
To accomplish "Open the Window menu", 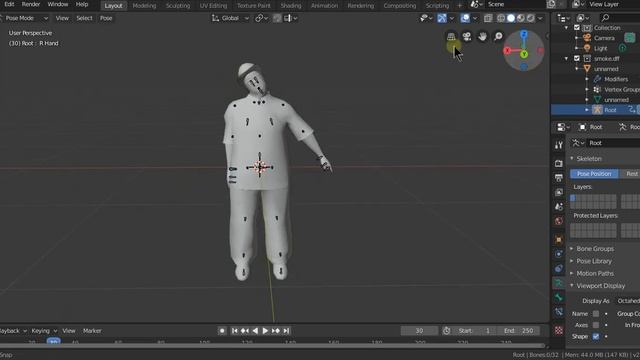I will [58, 4].
